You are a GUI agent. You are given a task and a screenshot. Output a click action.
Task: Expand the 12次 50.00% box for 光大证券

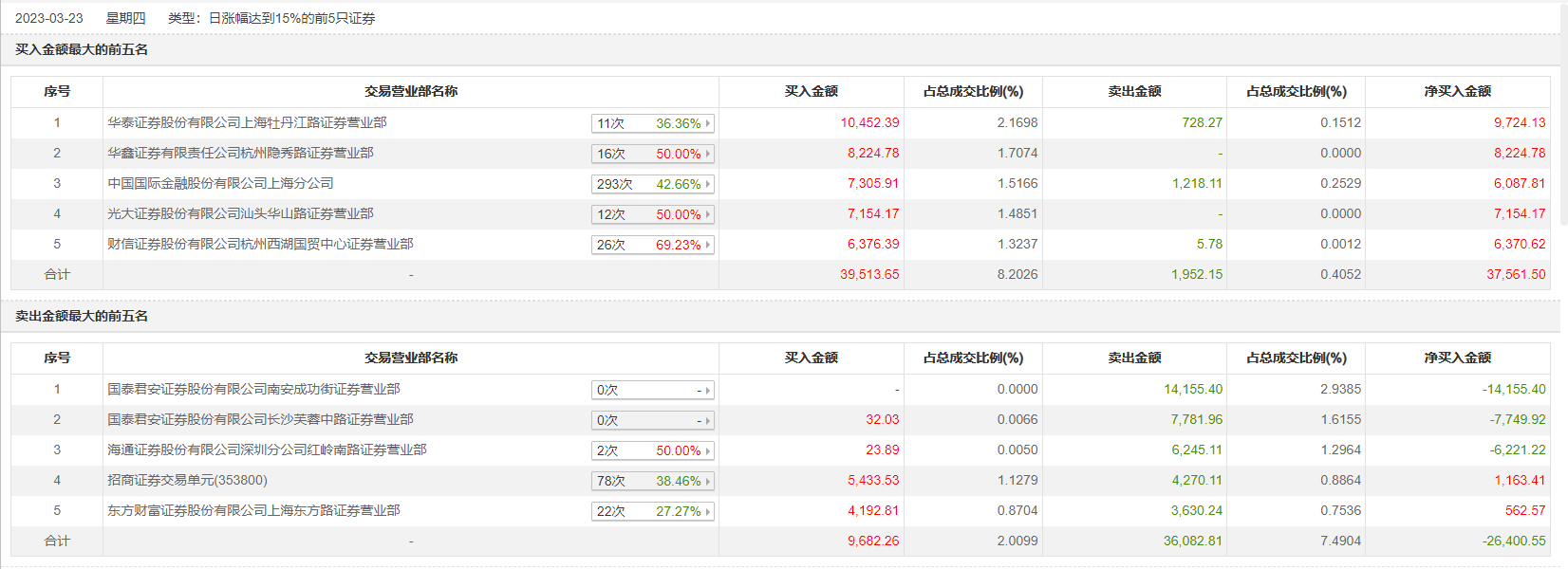[652, 214]
